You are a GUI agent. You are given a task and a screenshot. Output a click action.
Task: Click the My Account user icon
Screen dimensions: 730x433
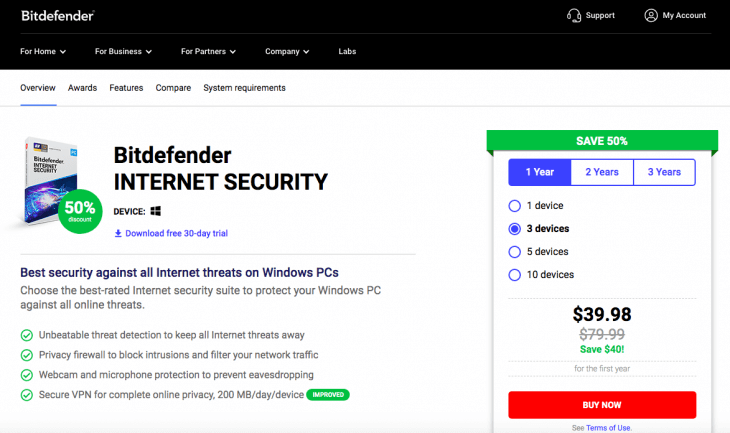point(651,16)
